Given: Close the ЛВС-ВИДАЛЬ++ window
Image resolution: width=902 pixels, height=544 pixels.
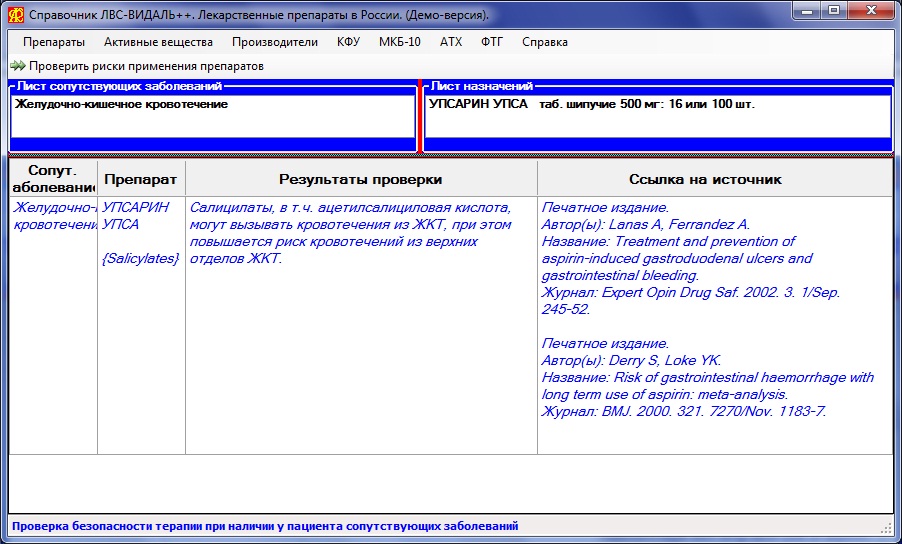Looking at the screenshot, I should pyautogui.click(x=871, y=10).
